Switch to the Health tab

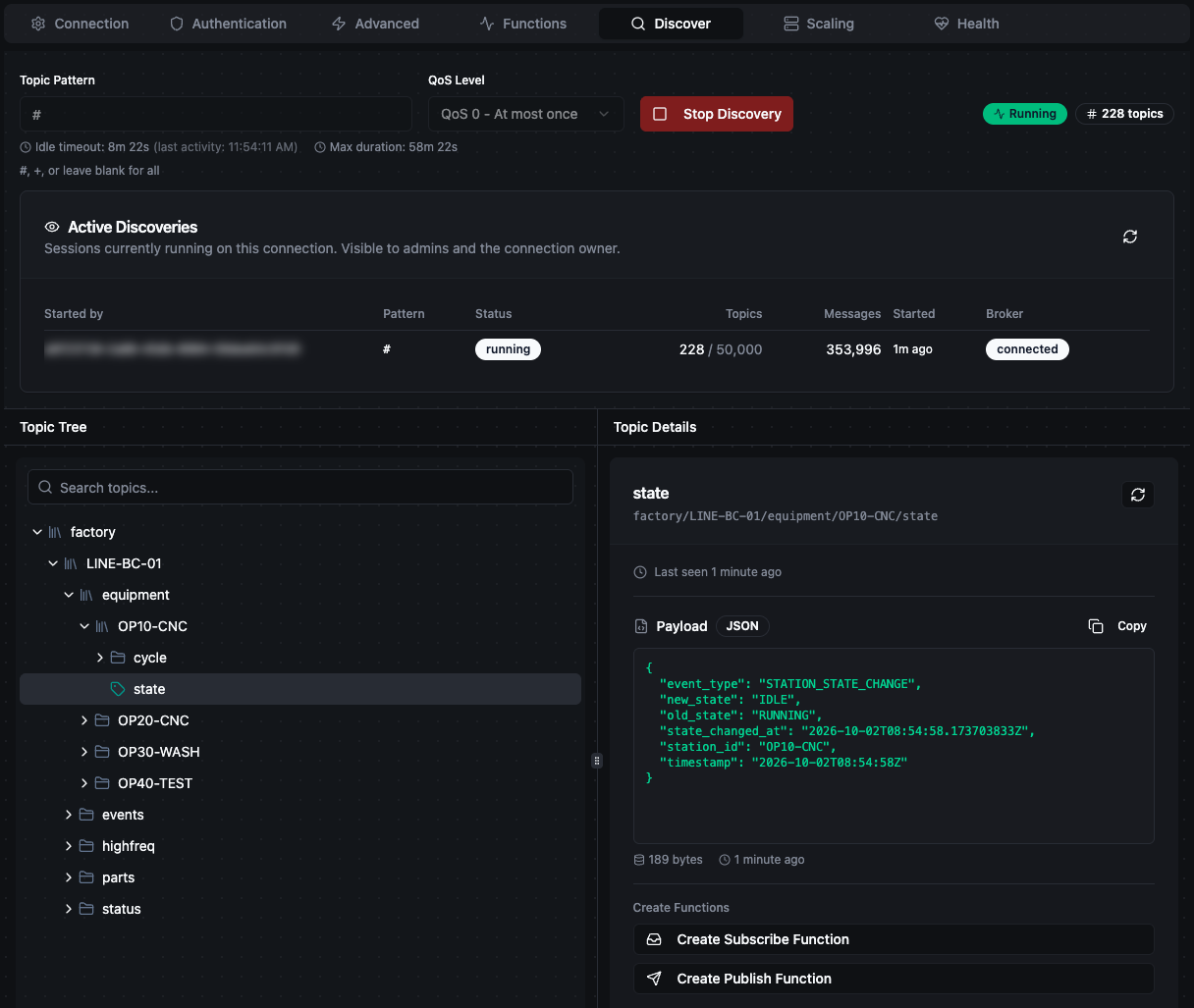[966, 24]
